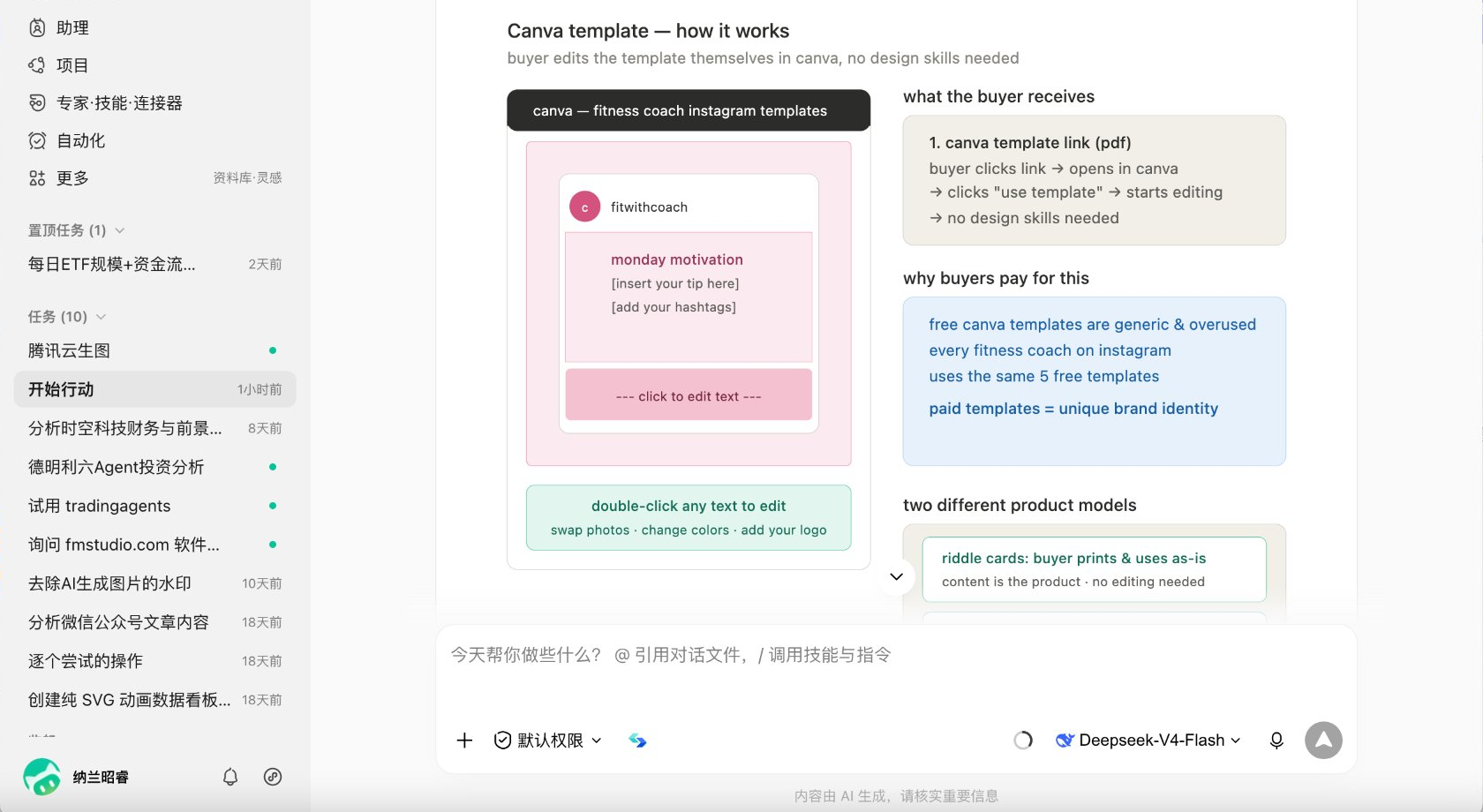This screenshot has height=812, width=1483.
Task: Open the 腾讯云生图 task
Action: (154, 350)
